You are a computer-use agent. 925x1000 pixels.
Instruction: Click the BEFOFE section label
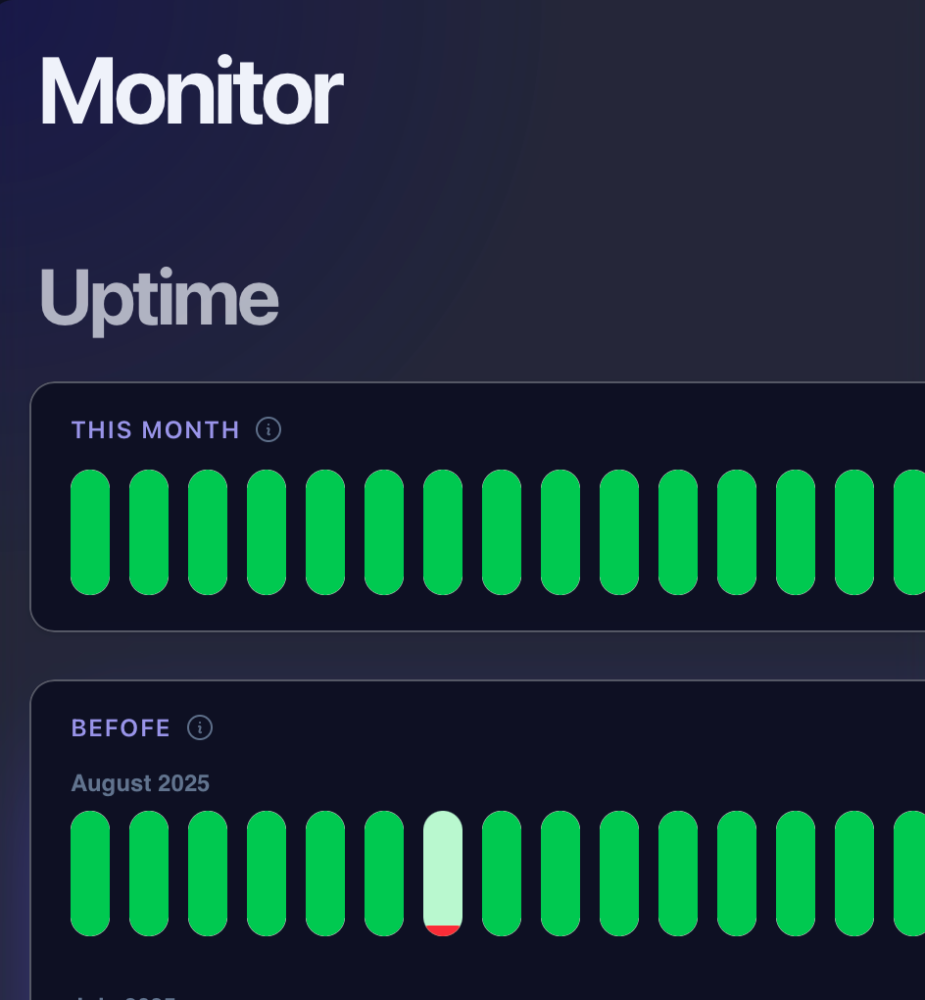(x=121, y=728)
